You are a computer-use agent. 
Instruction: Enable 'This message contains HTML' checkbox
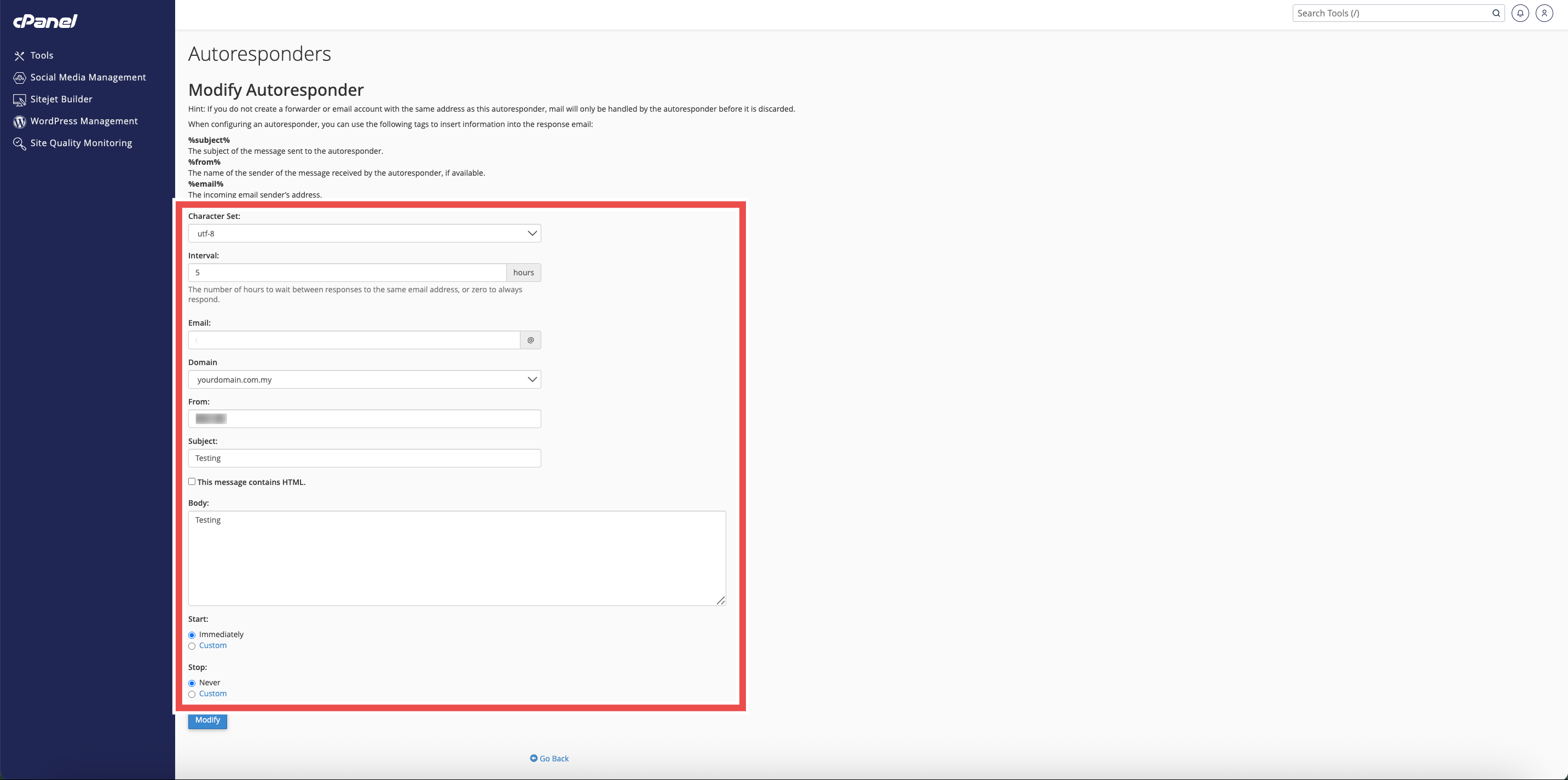192,482
